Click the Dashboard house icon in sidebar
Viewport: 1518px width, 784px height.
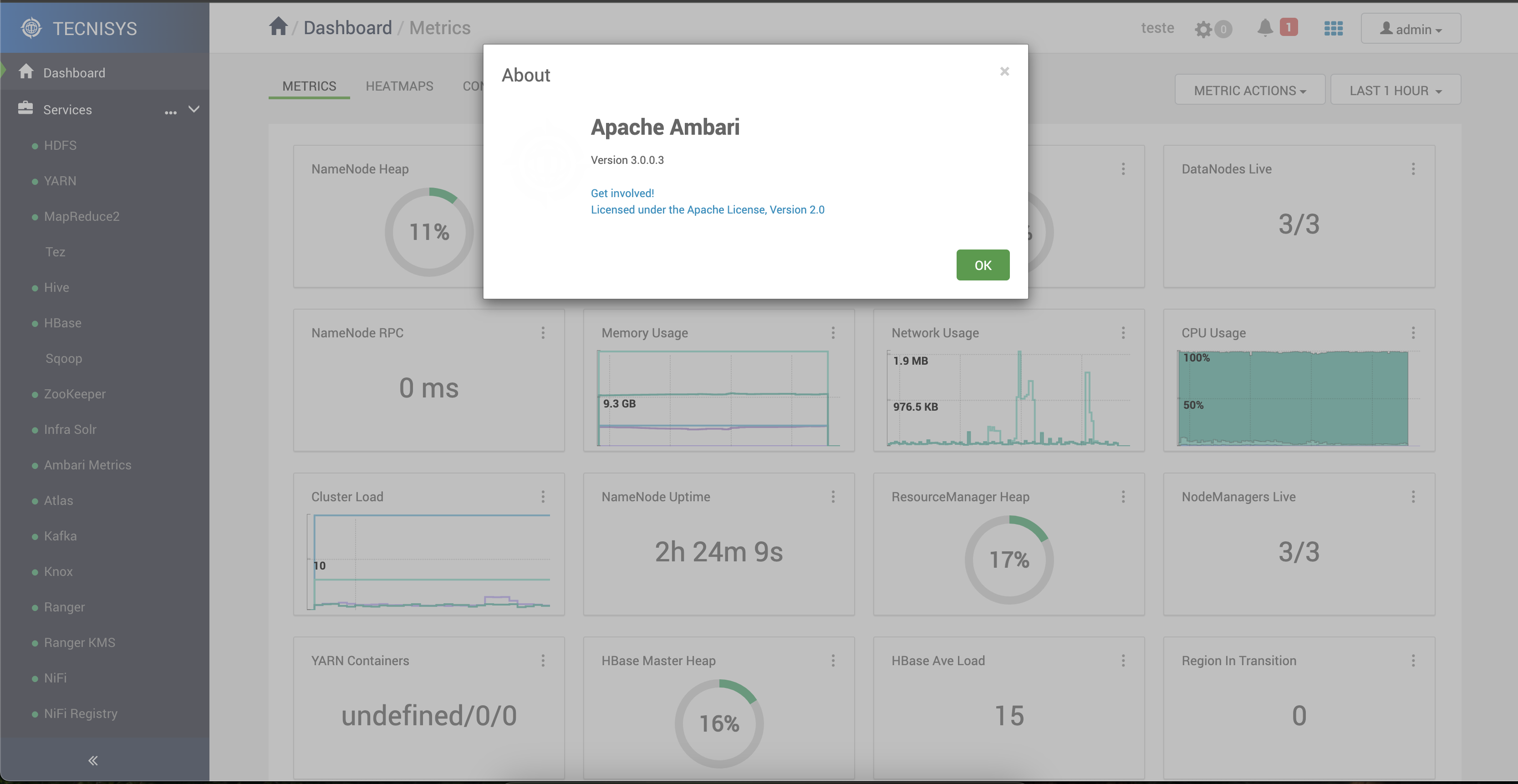pyautogui.click(x=26, y=72)
